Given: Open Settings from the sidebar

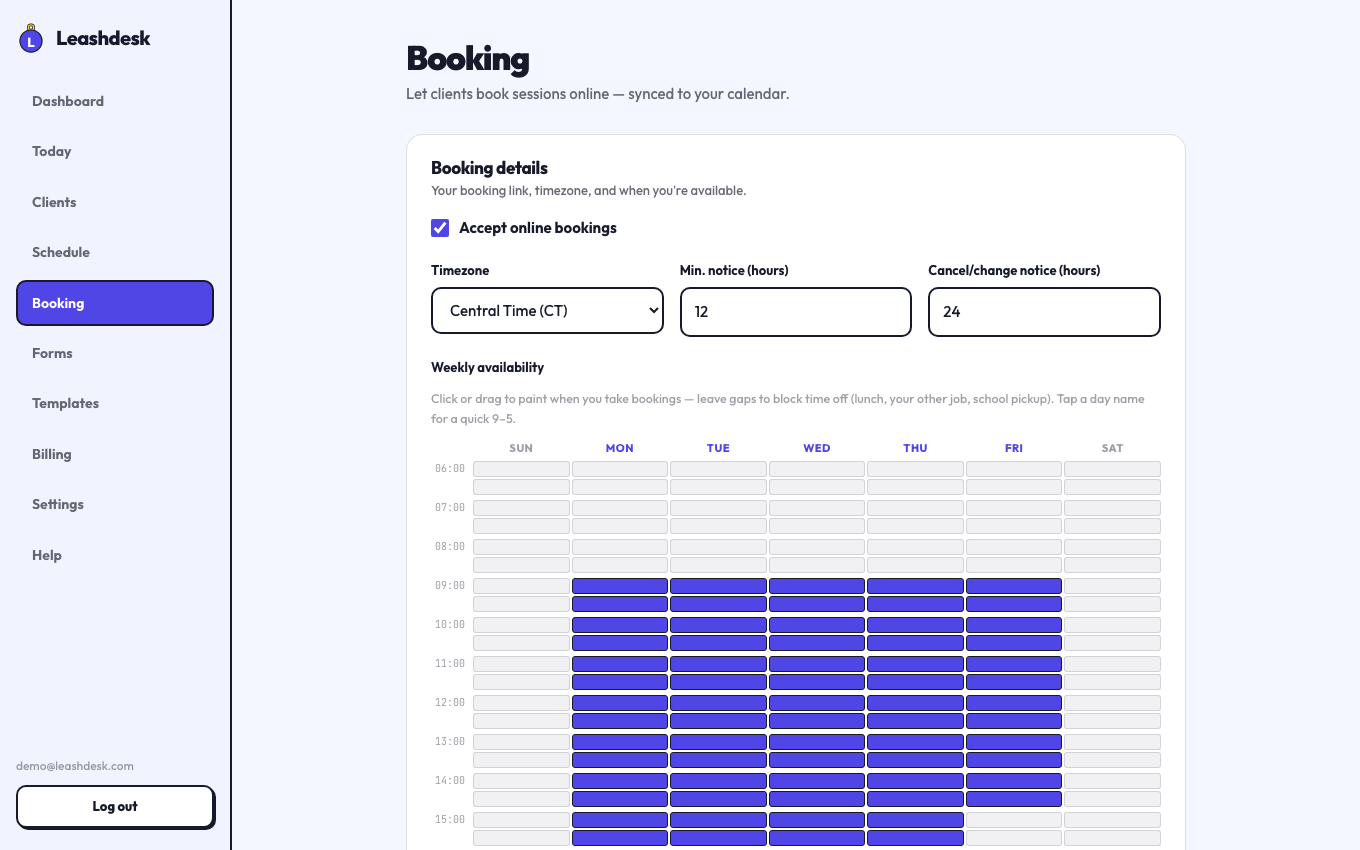Looking at the screenshot, I should (115, 504).
